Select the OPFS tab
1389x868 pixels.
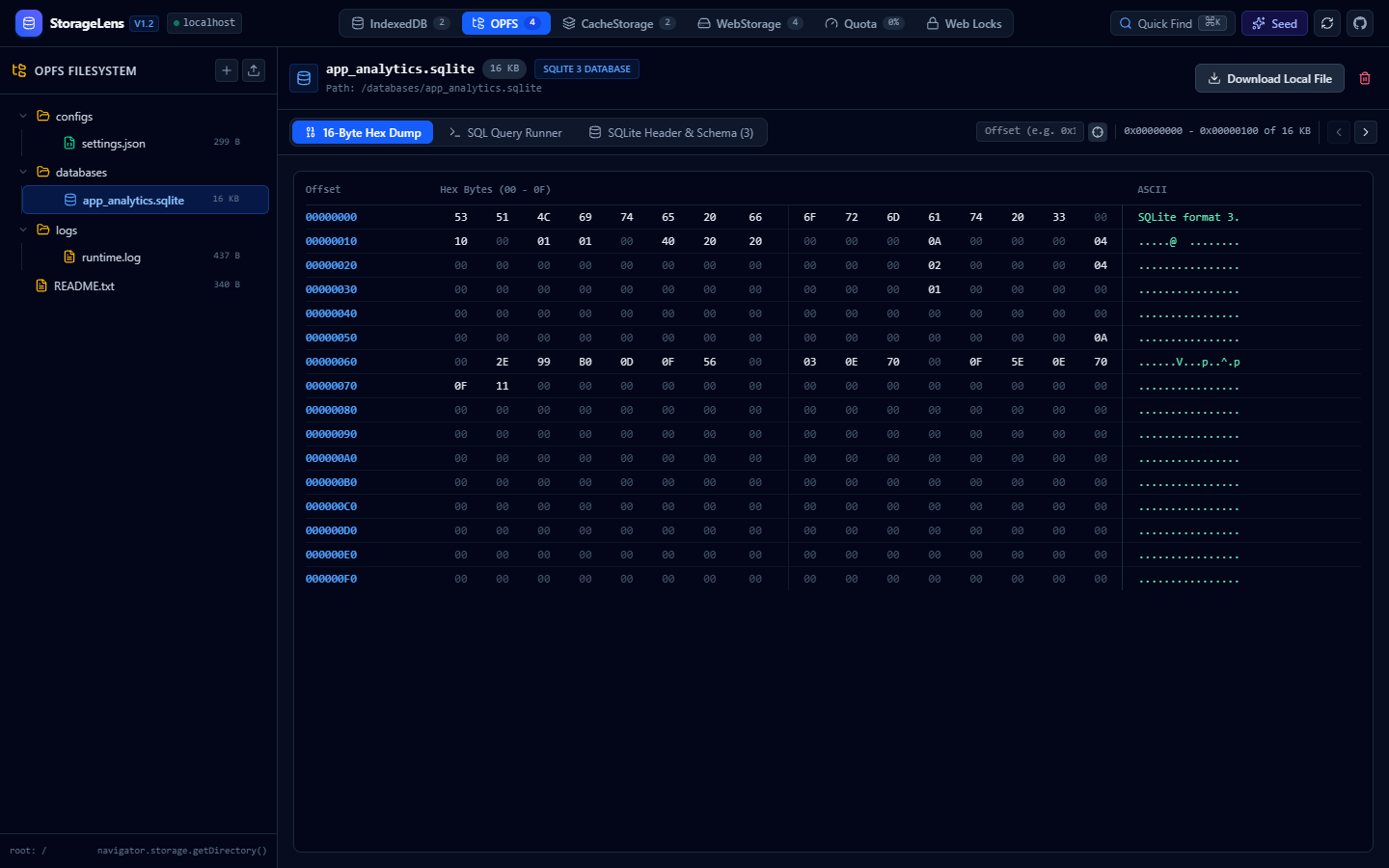[506, 23]
